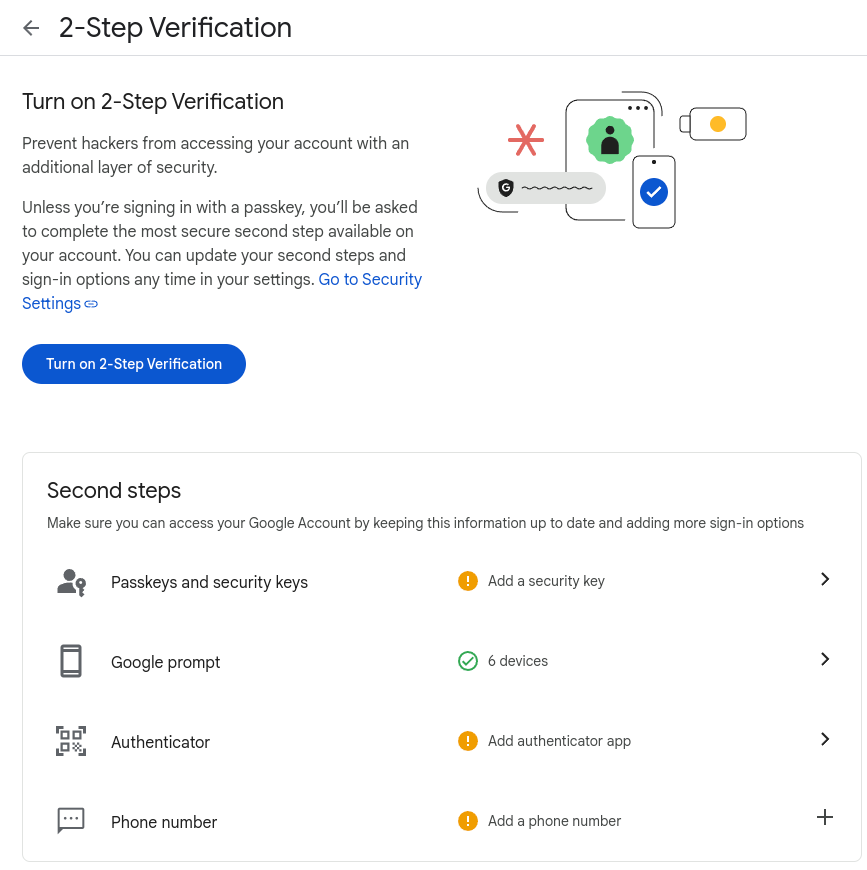Click the 2-Step Verification page title
867x870 pixels.
coord(175,28)
